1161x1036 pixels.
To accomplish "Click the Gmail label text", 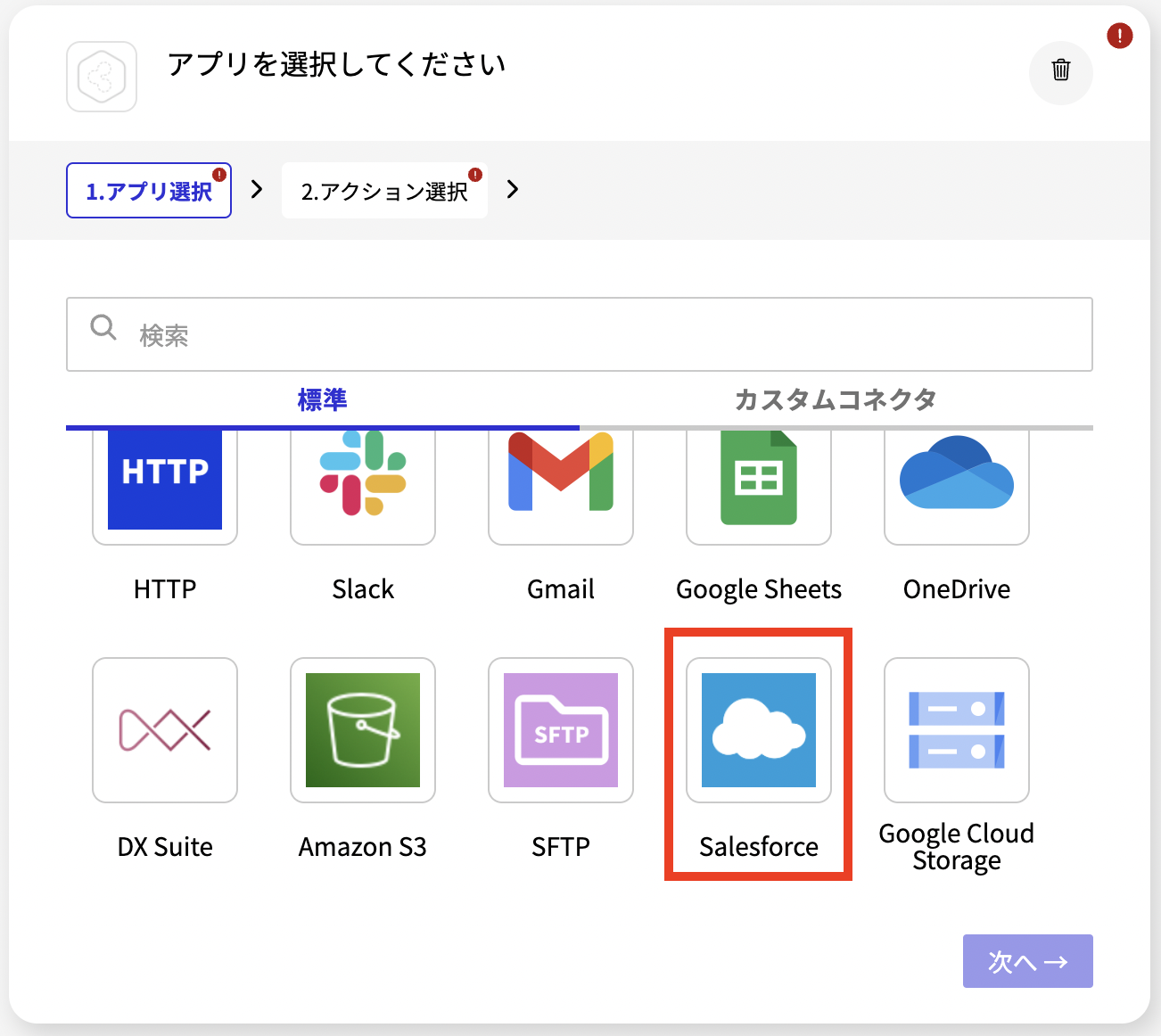I will tap(561, 589).
